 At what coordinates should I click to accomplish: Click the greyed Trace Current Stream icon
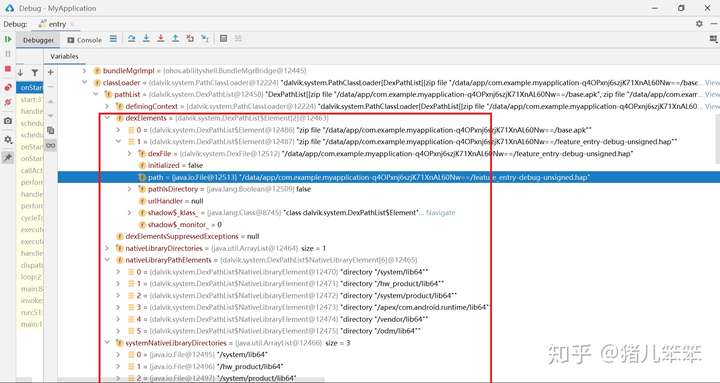point(238,39)
